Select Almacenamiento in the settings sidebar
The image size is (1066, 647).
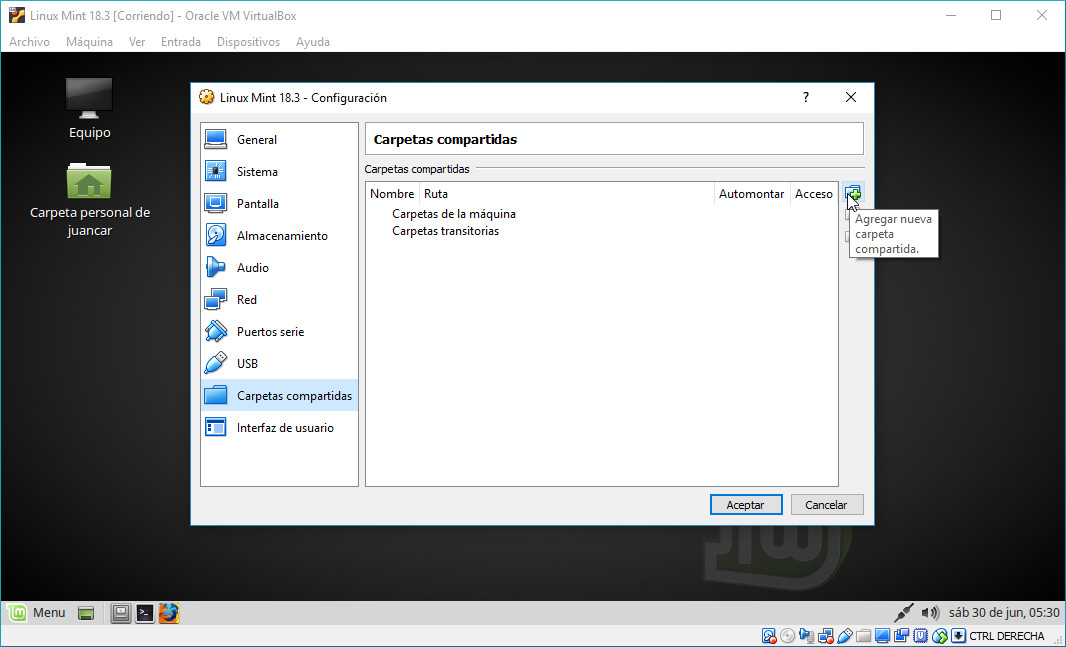[x=281, y=236]
